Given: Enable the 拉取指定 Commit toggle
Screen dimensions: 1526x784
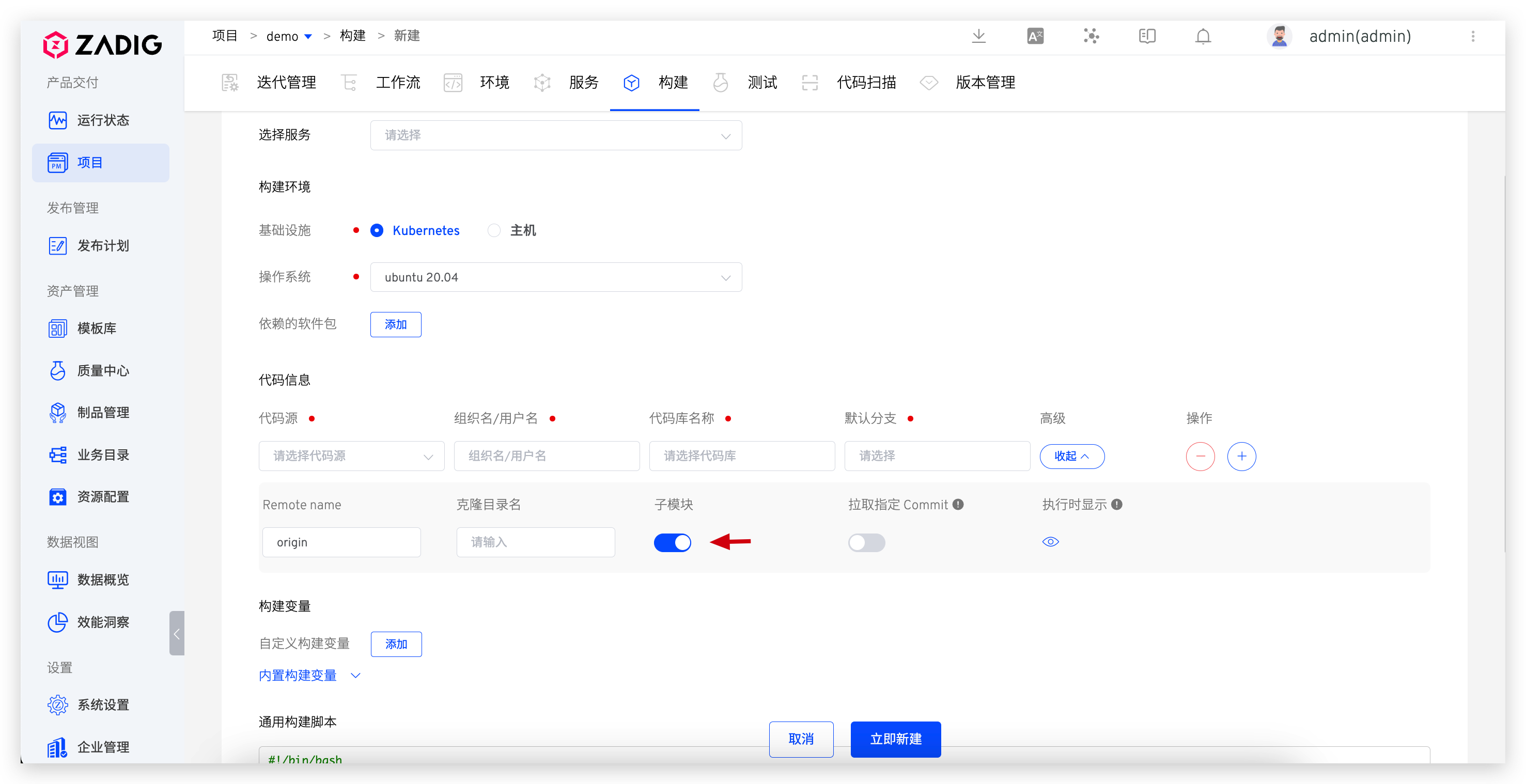Looking at the screenshot, I should tap(867, 542).
